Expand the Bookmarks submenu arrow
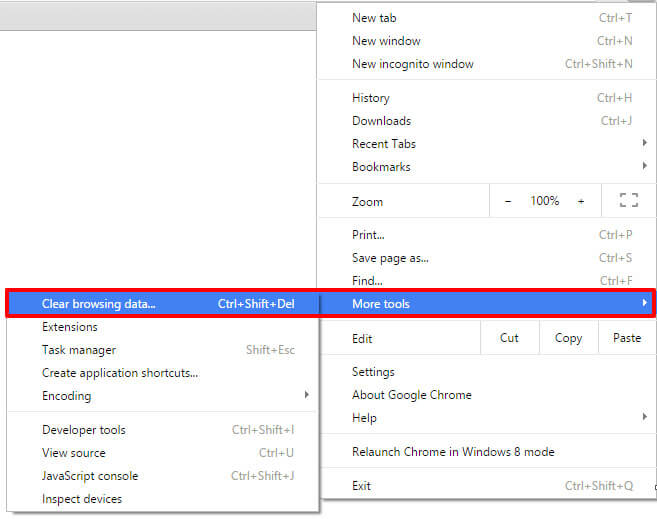The image size is (657, 519). point(644,166)
